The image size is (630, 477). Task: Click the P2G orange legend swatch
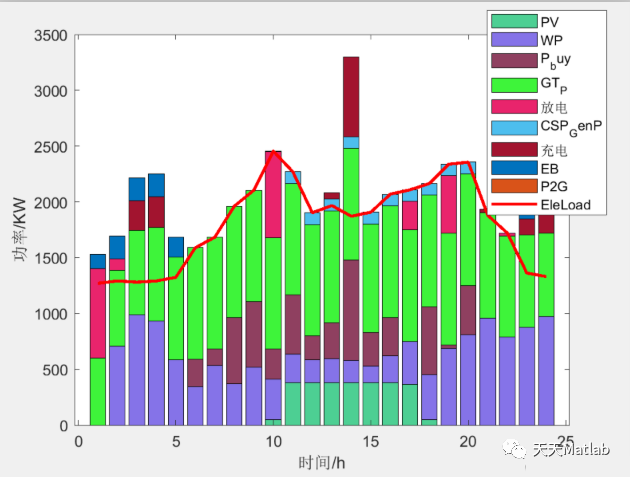click(514, 186)
